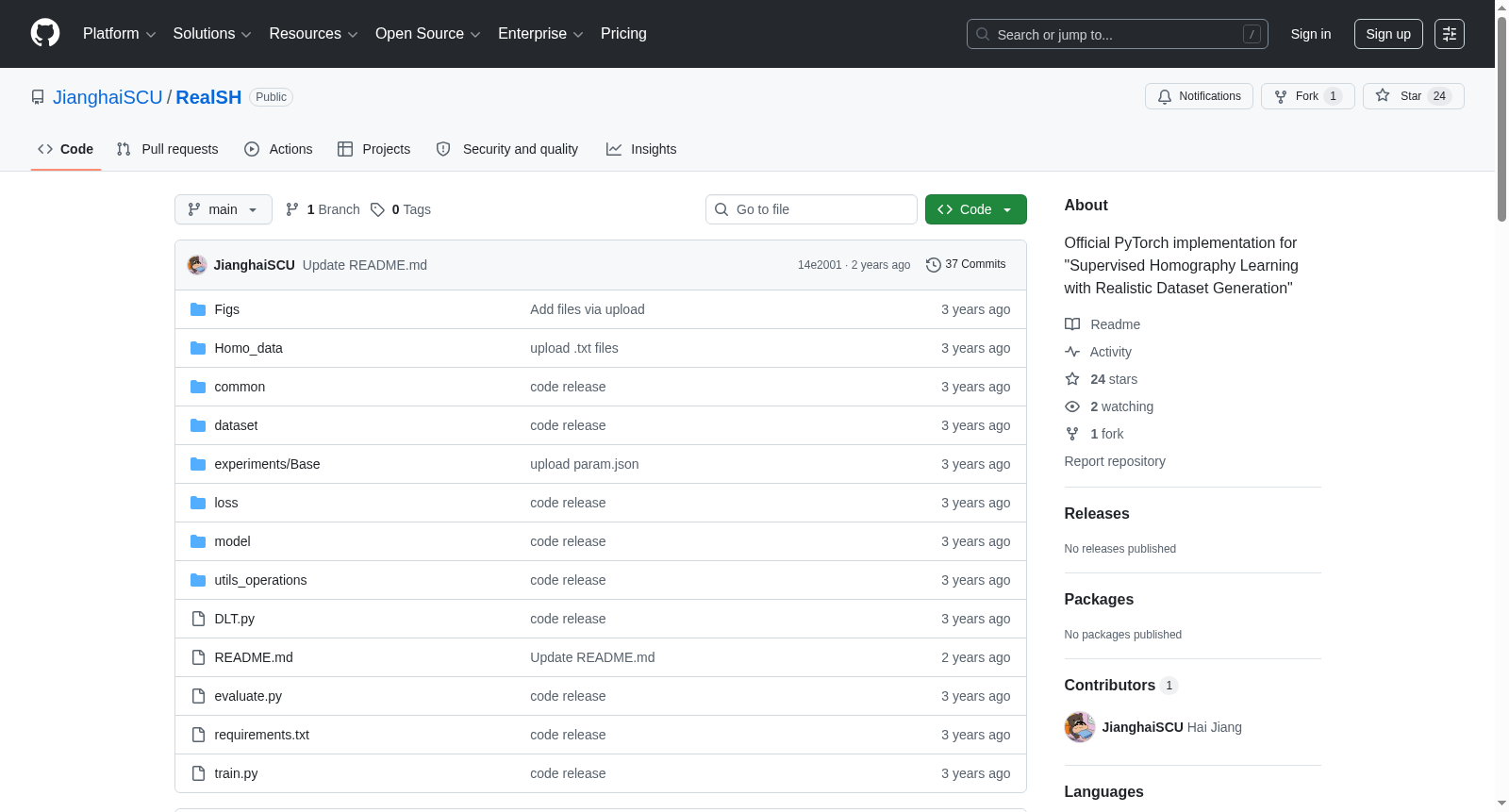This screenshot has height=812, width=1509.
Task: Switch to the Pull requests tab
Action: click(168, 149)
